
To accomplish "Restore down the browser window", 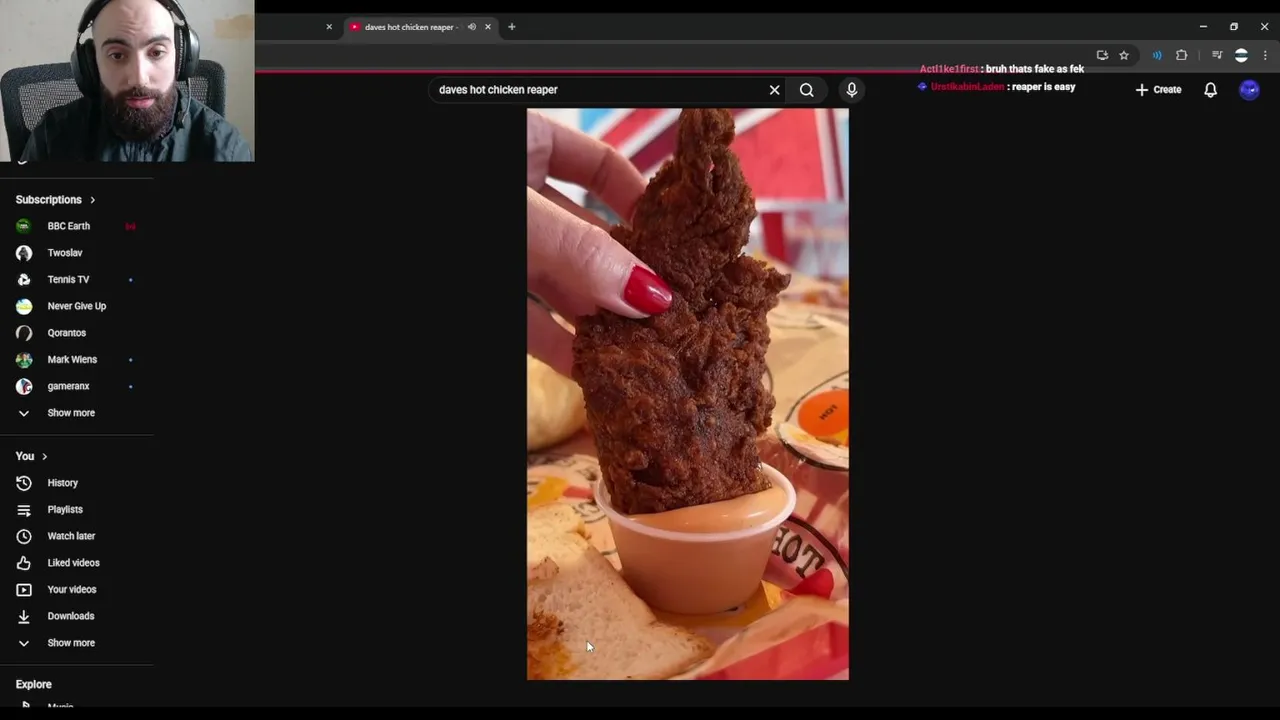I will tap(1234, 27).
